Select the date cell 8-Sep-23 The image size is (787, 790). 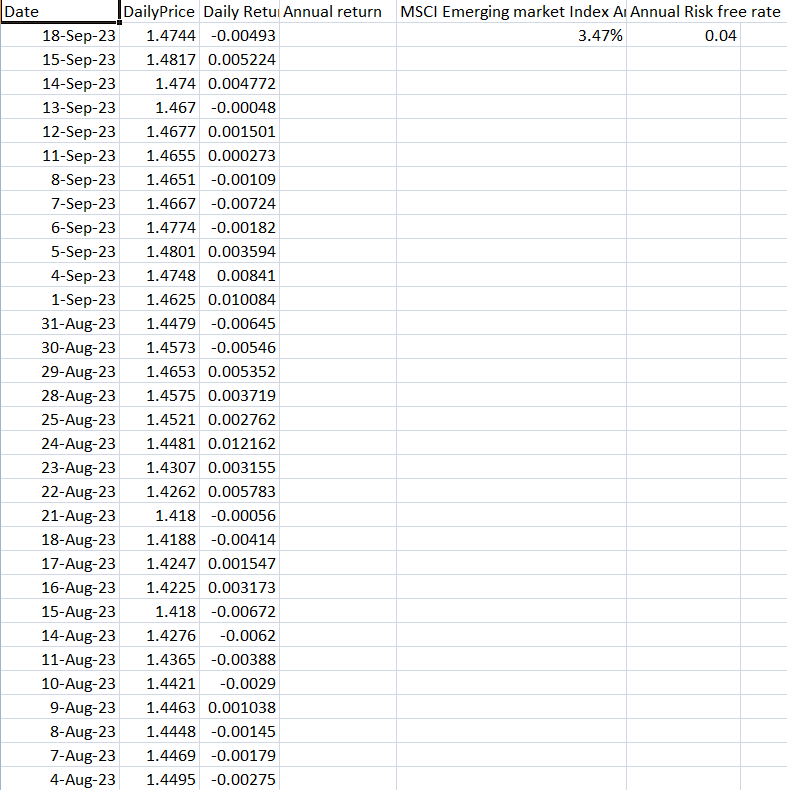(59, 179)
